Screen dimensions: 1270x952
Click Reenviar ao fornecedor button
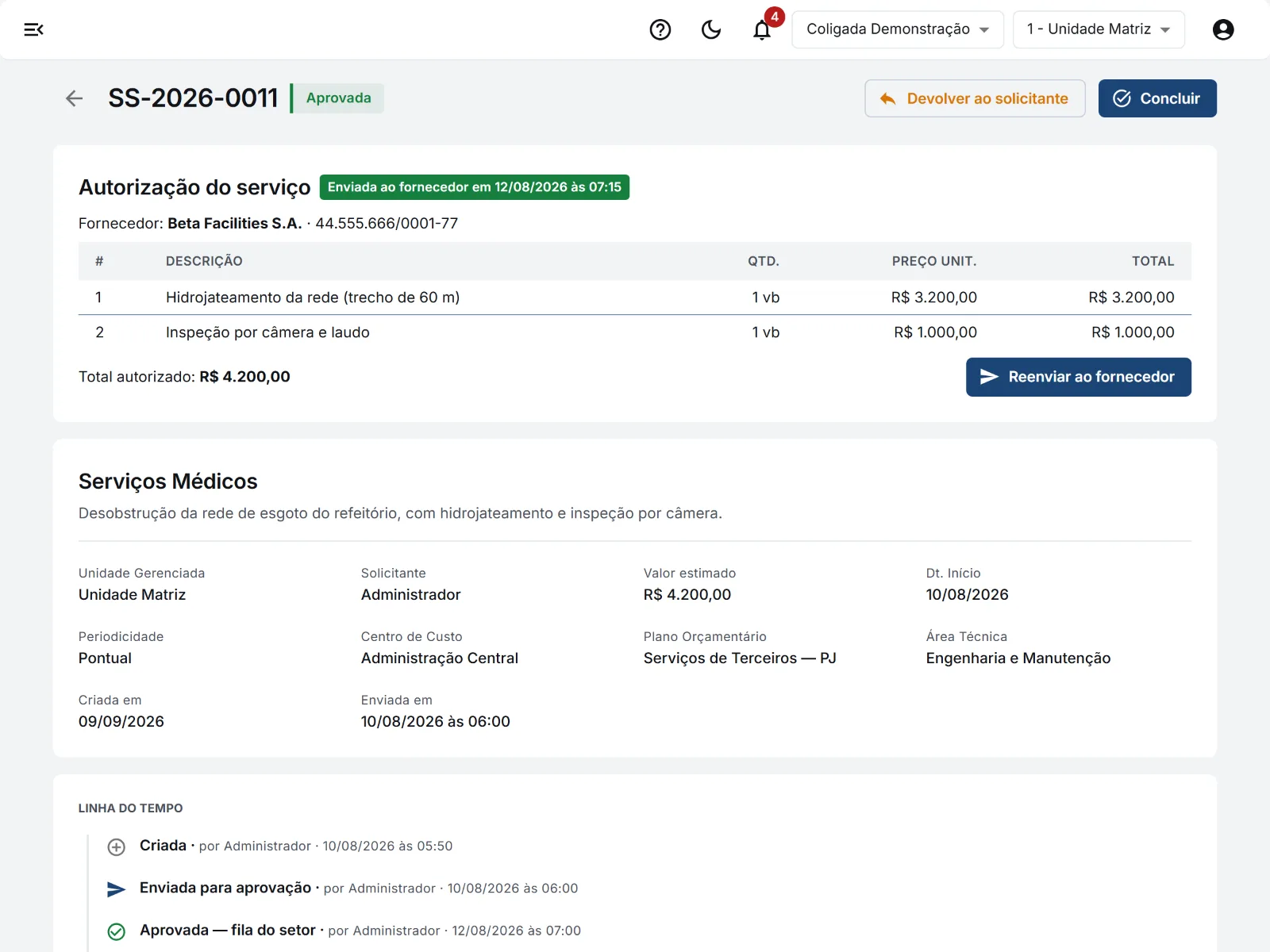point(1078,377)
